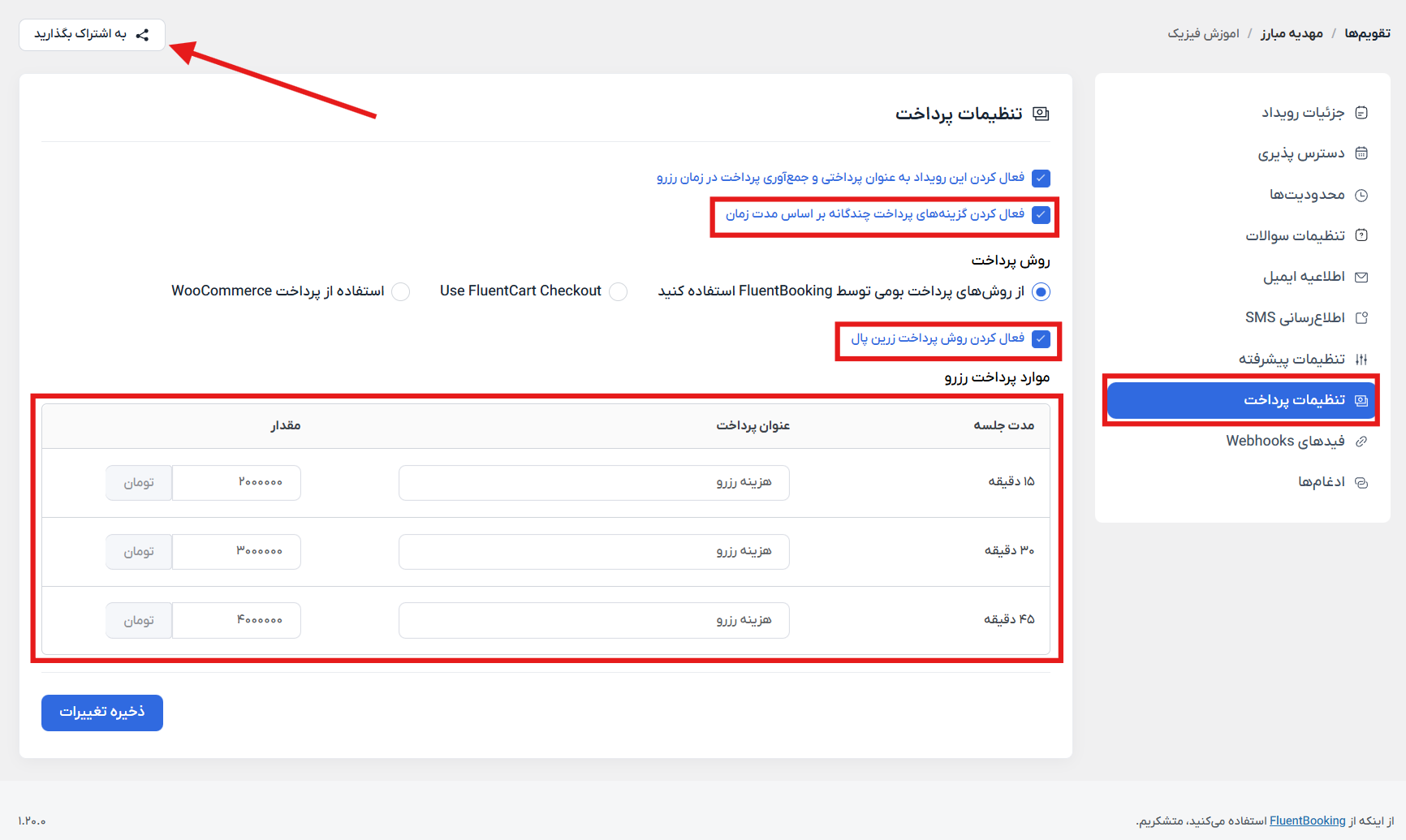Uncheck the enable paid event checkbox
The width and height of the screenshot is (1406, 840).
point(1041,179)
